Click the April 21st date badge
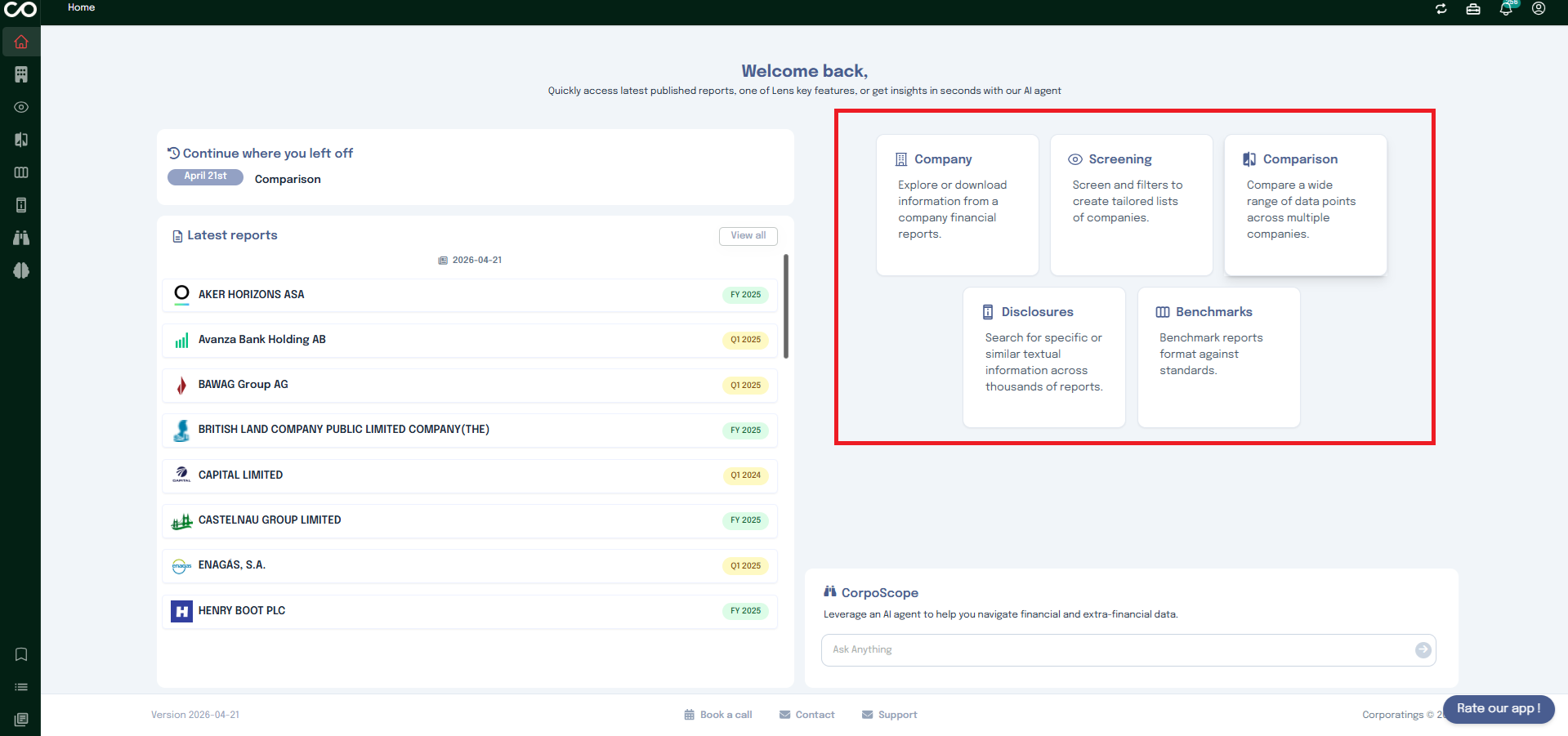 205,176
